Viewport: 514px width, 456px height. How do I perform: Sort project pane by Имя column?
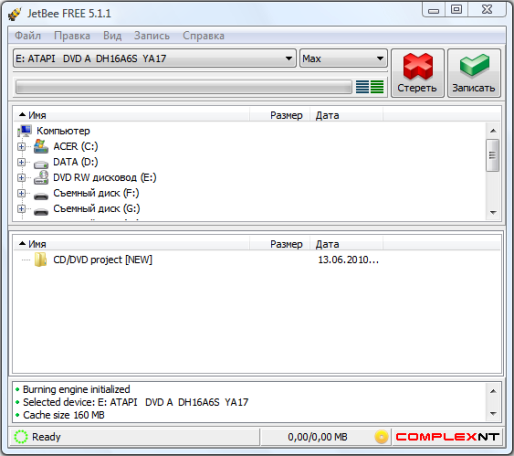click(132, 244)
